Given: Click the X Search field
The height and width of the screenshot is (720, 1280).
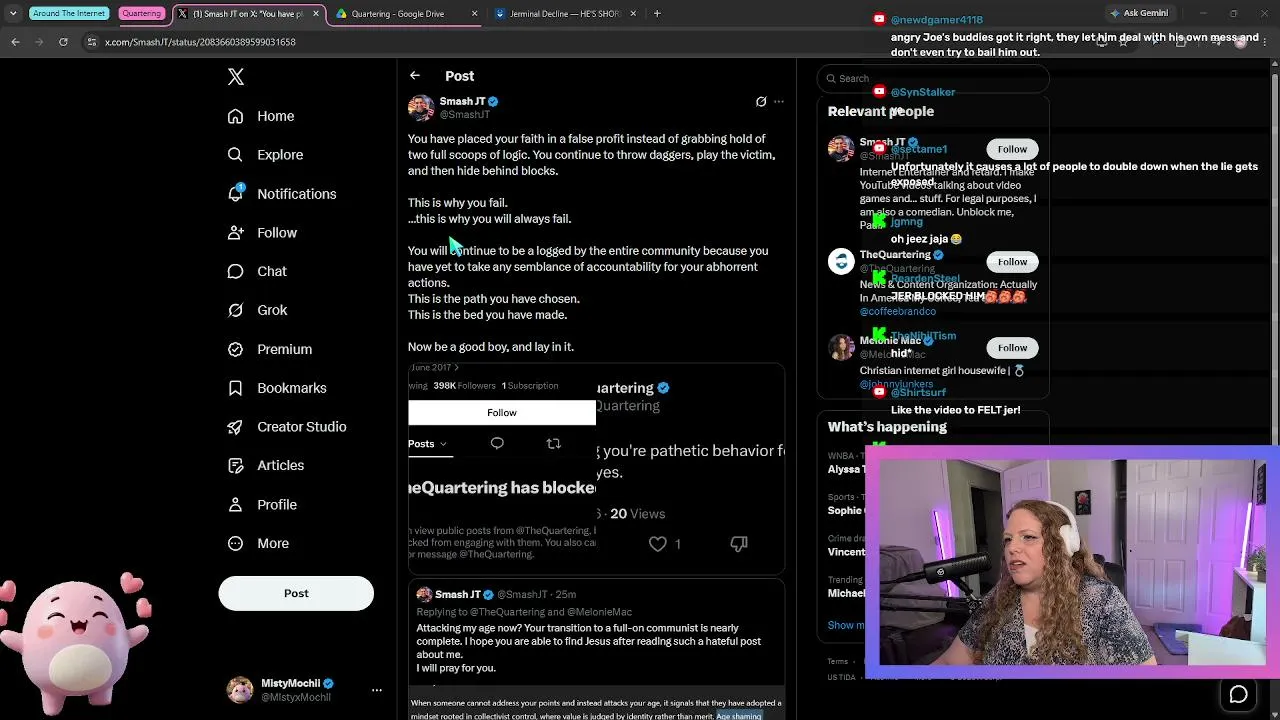Looking at the screenshot, I should (933, 78).
